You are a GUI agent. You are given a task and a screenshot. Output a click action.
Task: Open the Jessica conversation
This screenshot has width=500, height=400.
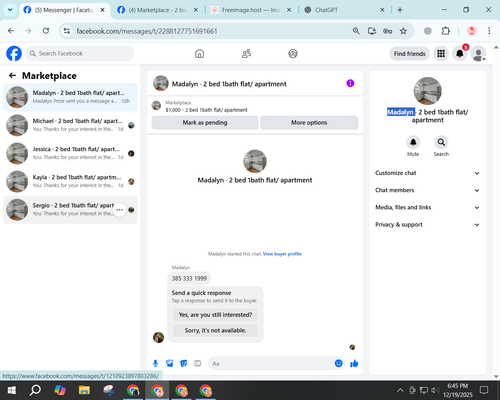click(70, 153)
